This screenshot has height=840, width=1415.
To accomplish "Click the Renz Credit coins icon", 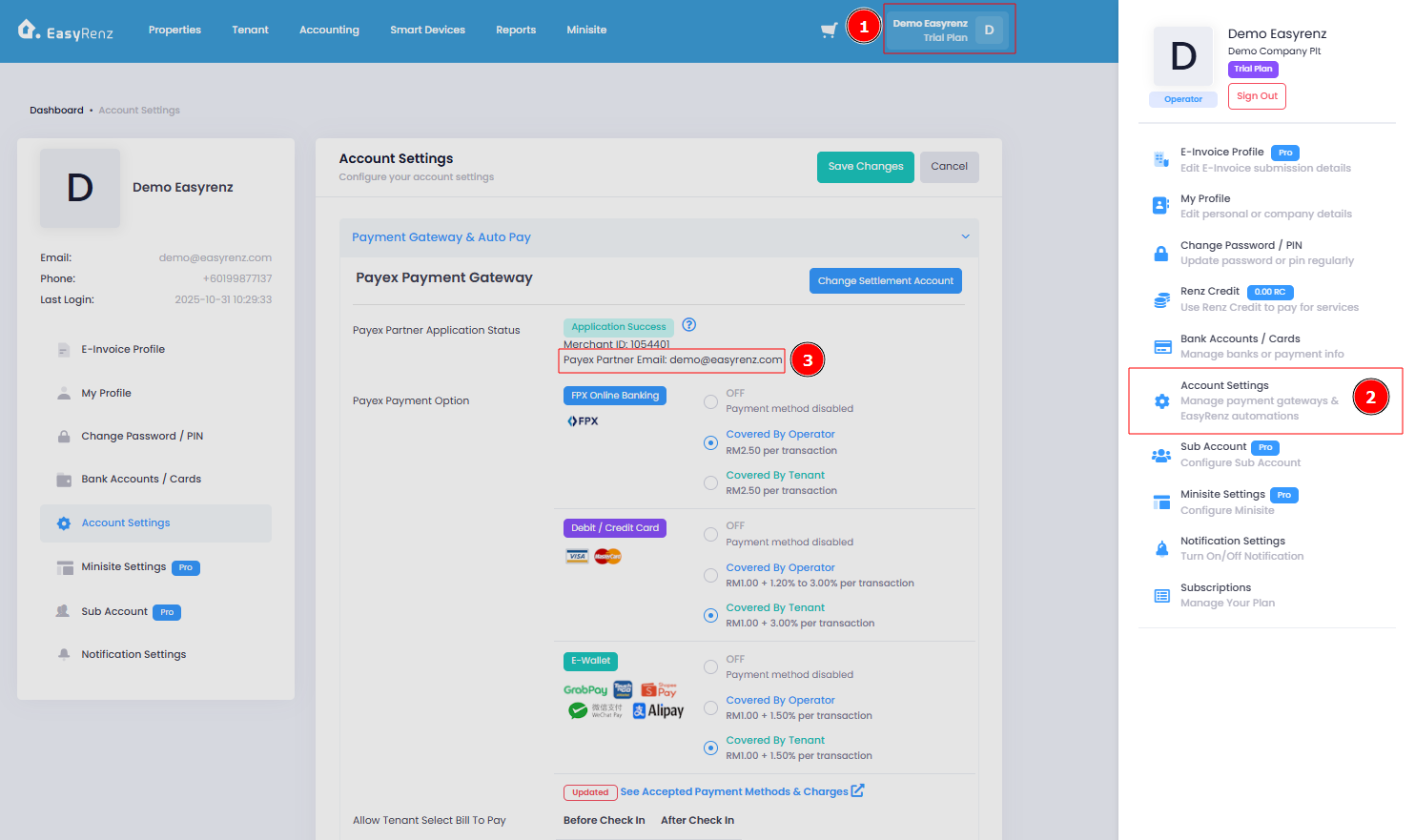I will 1161,300.
